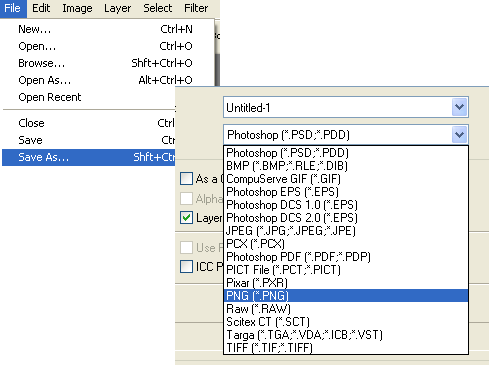Viewport: 489px width, 365px height.
Task: Select PICT File format
Action: 346,270
